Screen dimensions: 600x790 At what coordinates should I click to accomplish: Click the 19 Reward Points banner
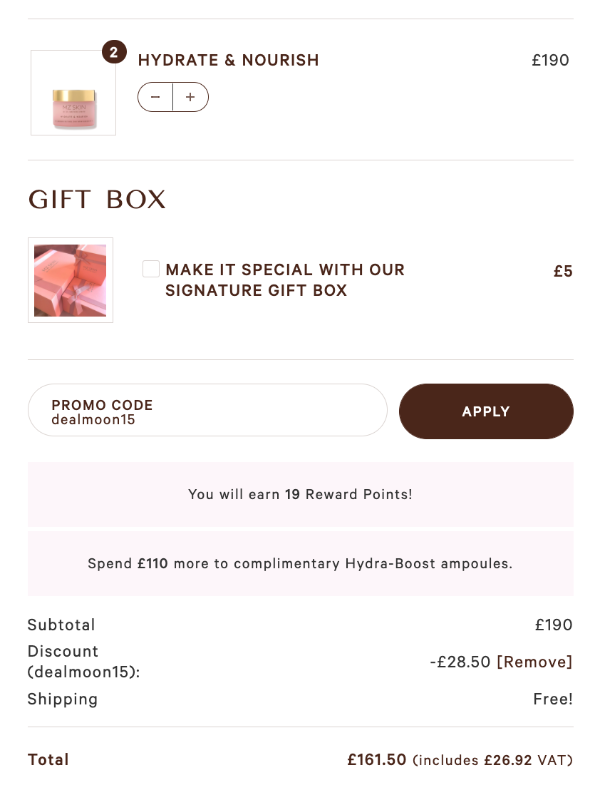pyautogui.click(x=300, y=494)
